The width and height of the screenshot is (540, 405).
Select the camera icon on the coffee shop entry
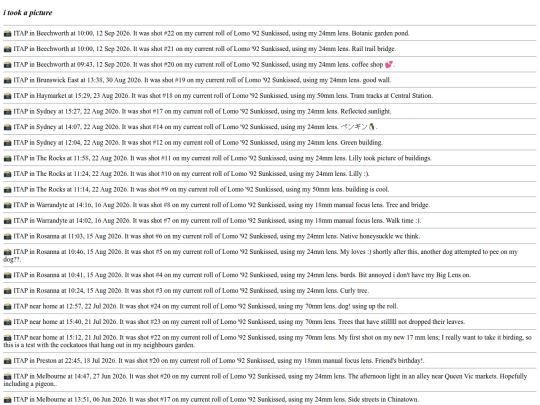click(x=7, y=65)
